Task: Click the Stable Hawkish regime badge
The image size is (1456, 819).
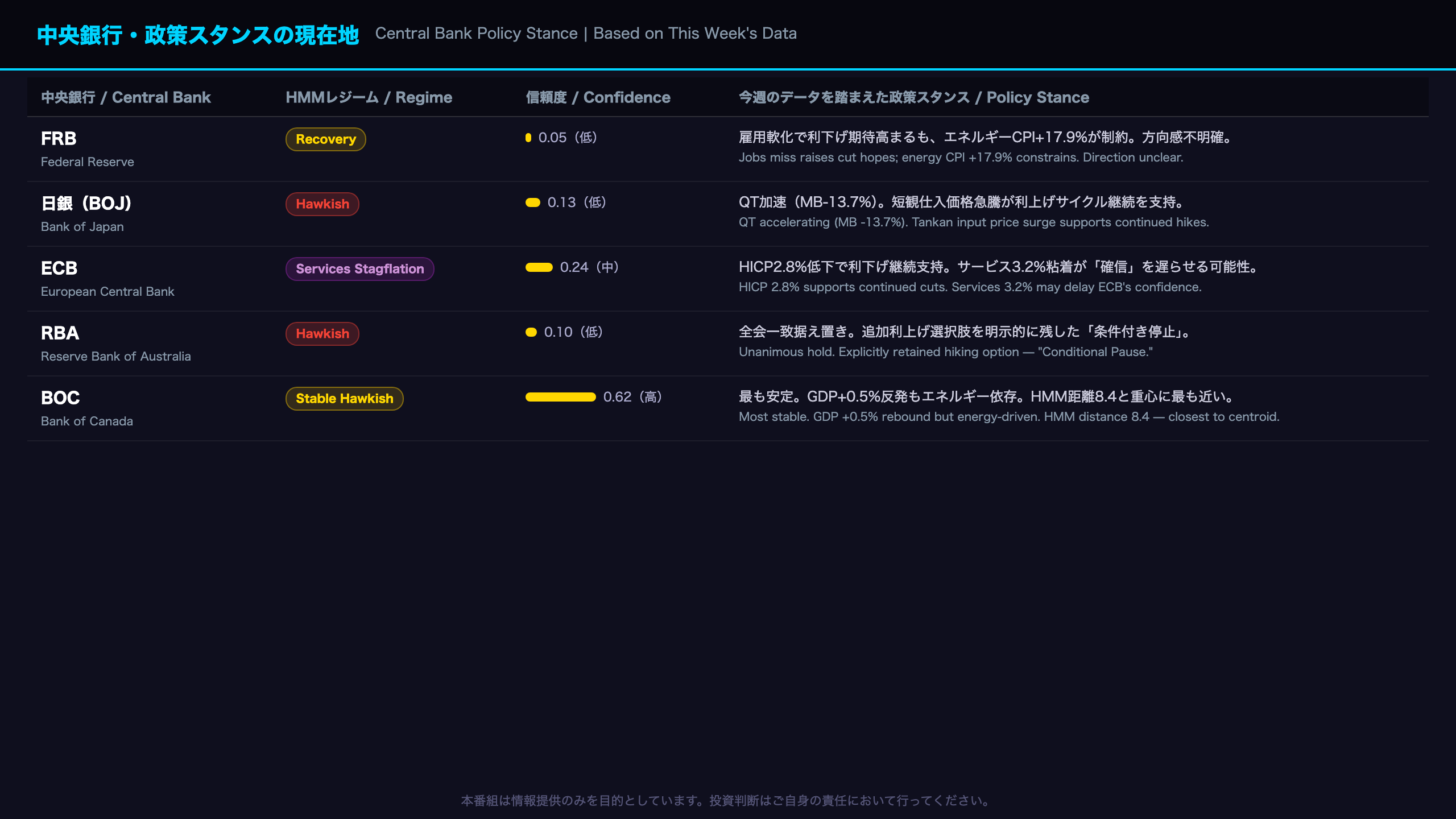Action: pyautogui.click(x=344, y=399)
